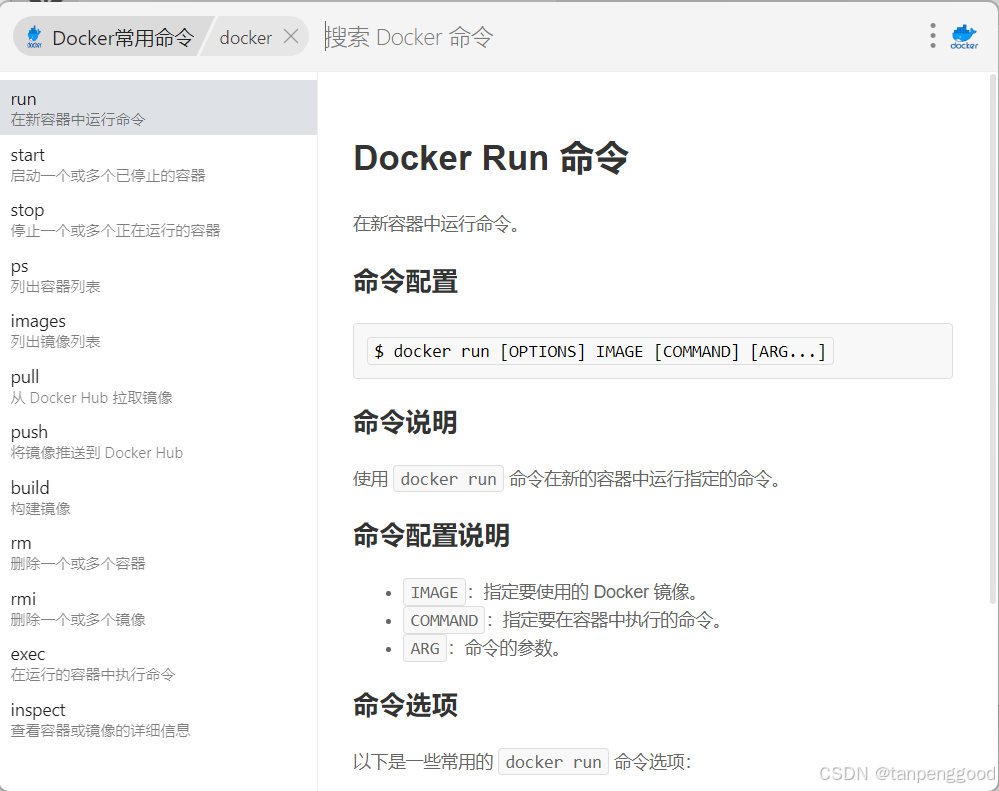Close the docker keyword tag
This screenshot has height=791, width=999.
click(291, 37)
